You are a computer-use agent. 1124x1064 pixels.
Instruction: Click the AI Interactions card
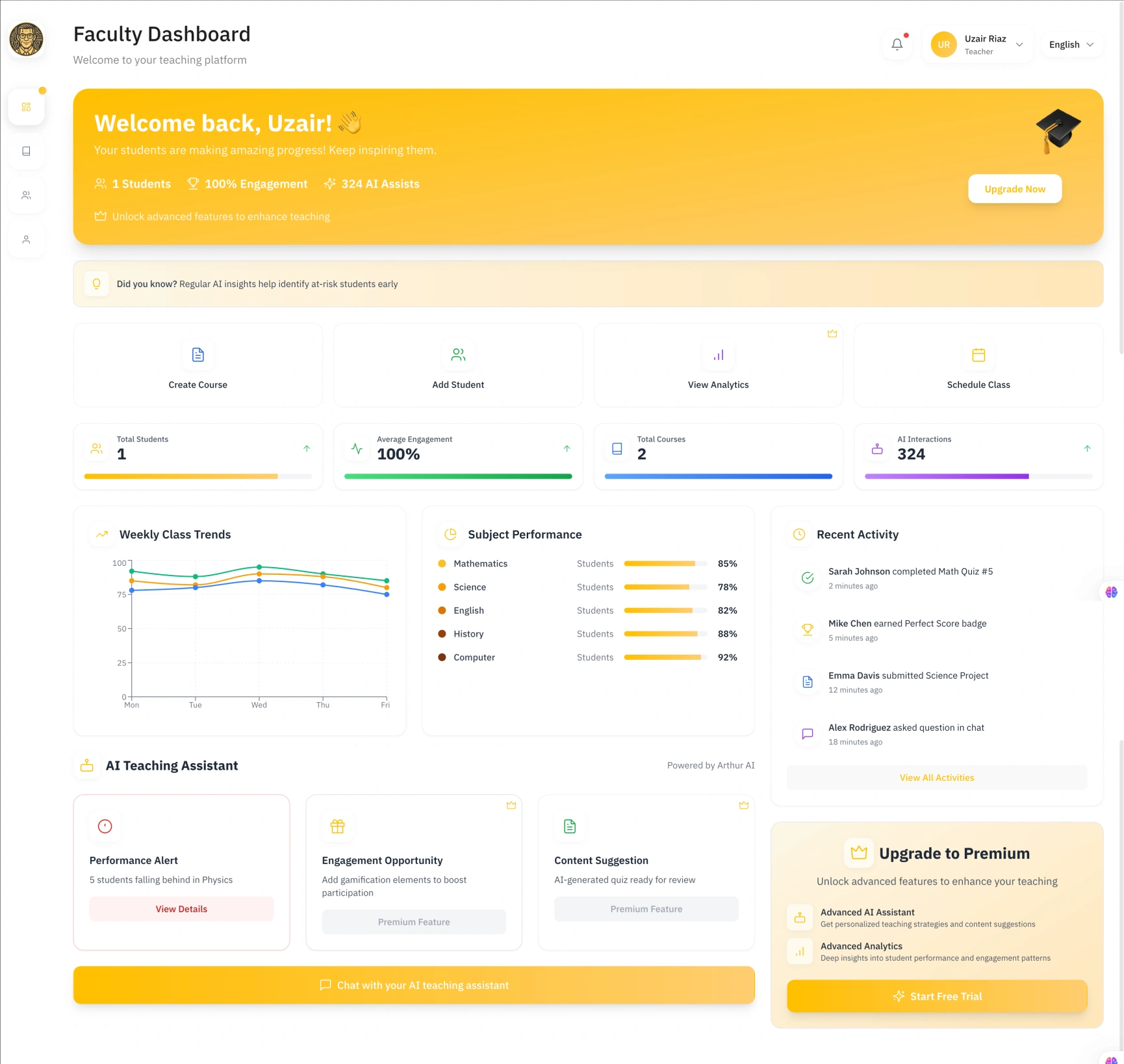(978, 457)
